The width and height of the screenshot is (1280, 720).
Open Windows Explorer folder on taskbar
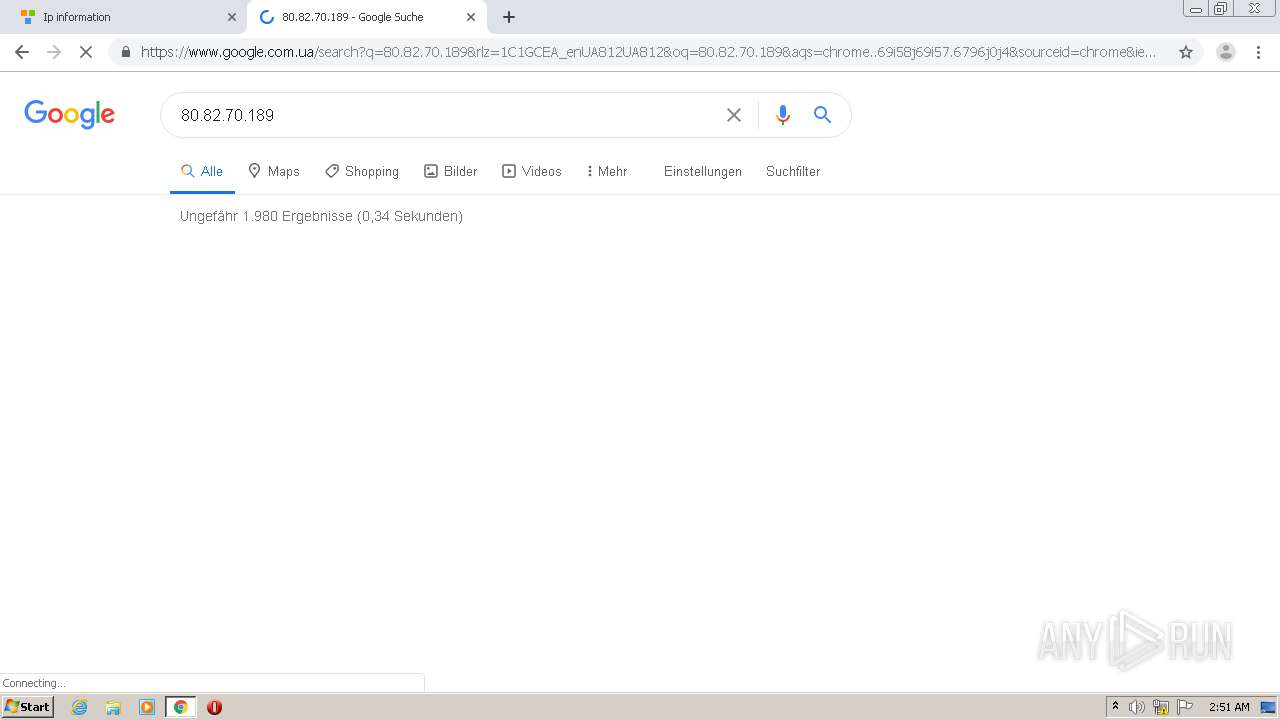[113, 707]
